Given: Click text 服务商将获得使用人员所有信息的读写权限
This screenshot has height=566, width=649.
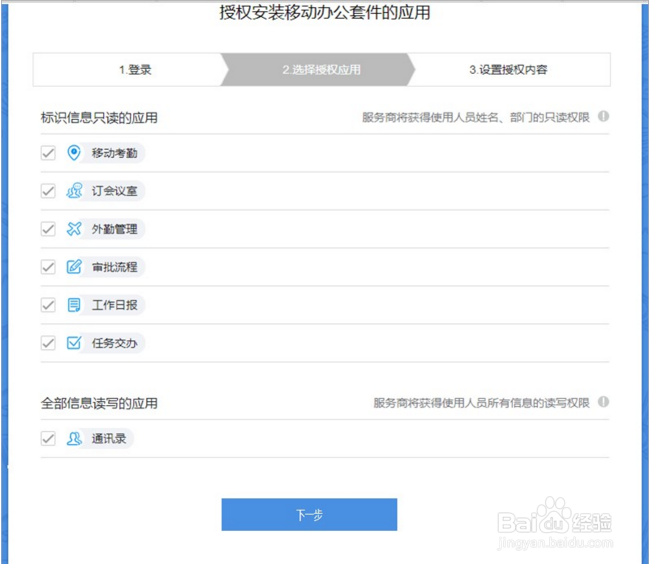Looking at the screenshot, I should click(481, 403).
